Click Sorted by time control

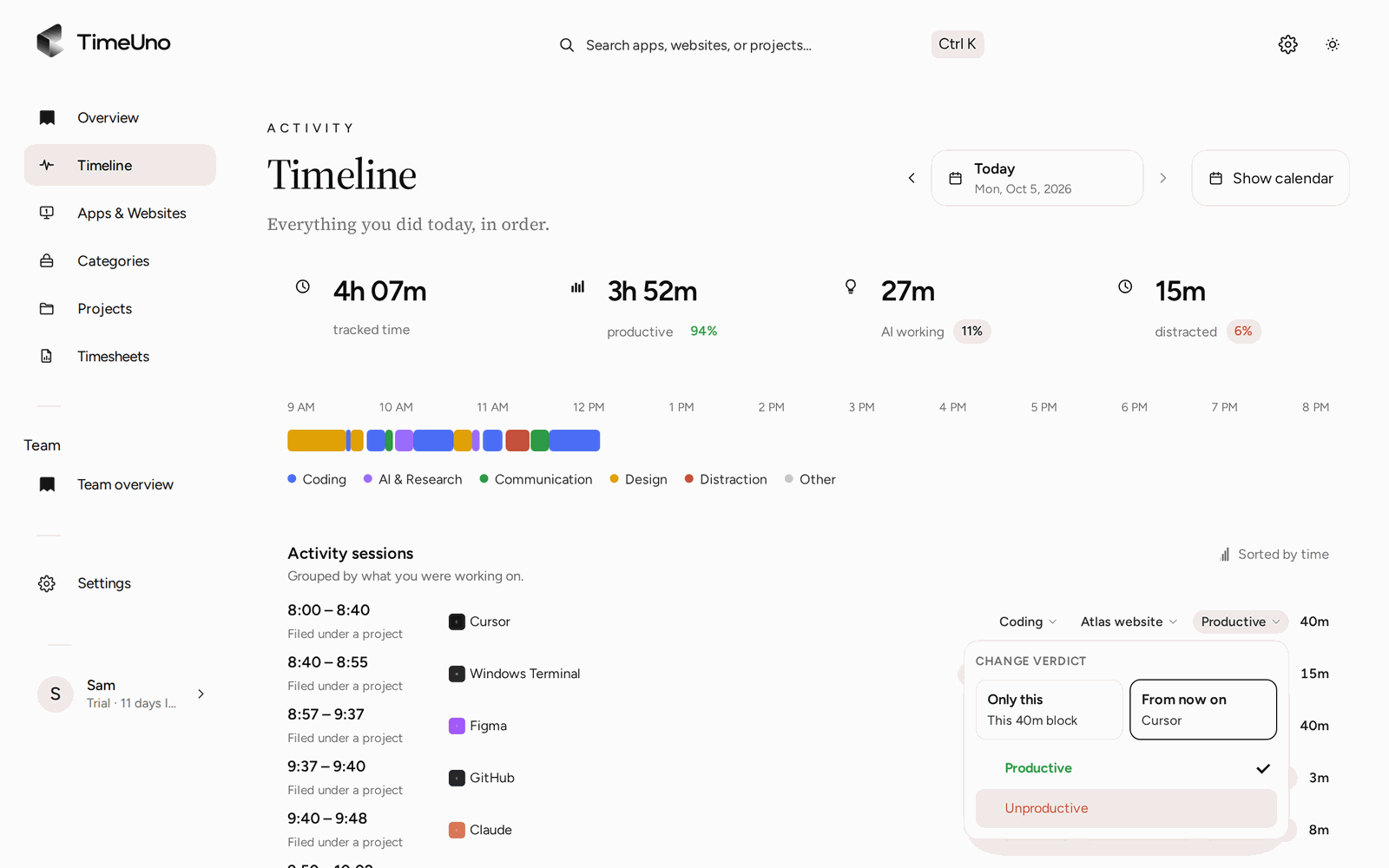[x=1274, y=555]
